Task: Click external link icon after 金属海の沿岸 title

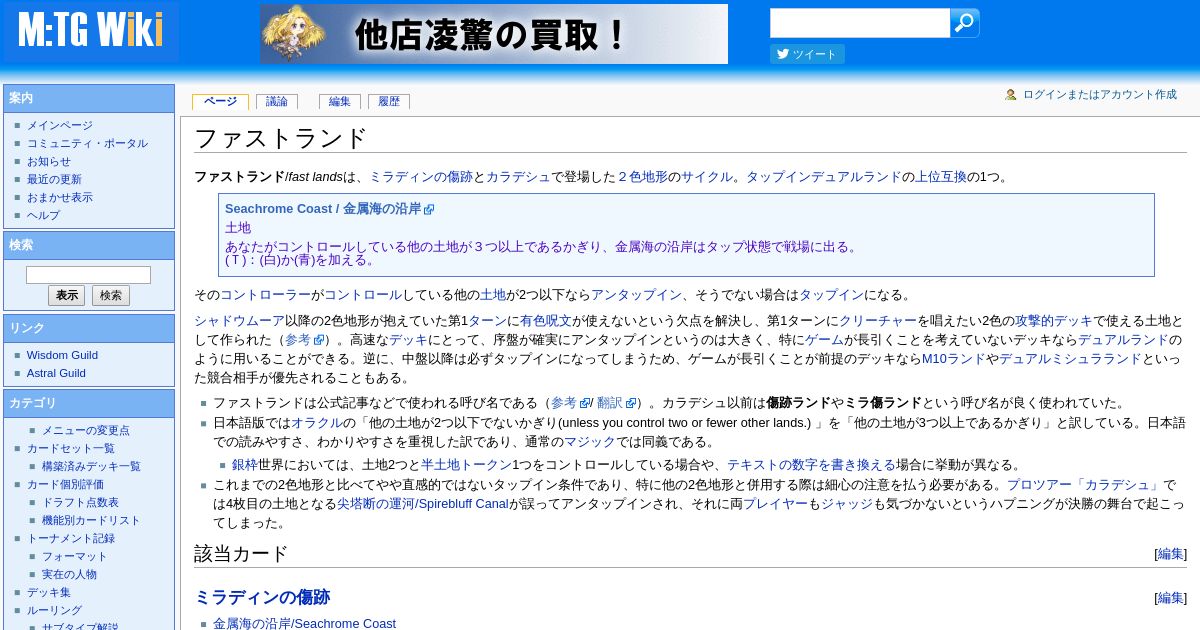Action: [429, 210]
